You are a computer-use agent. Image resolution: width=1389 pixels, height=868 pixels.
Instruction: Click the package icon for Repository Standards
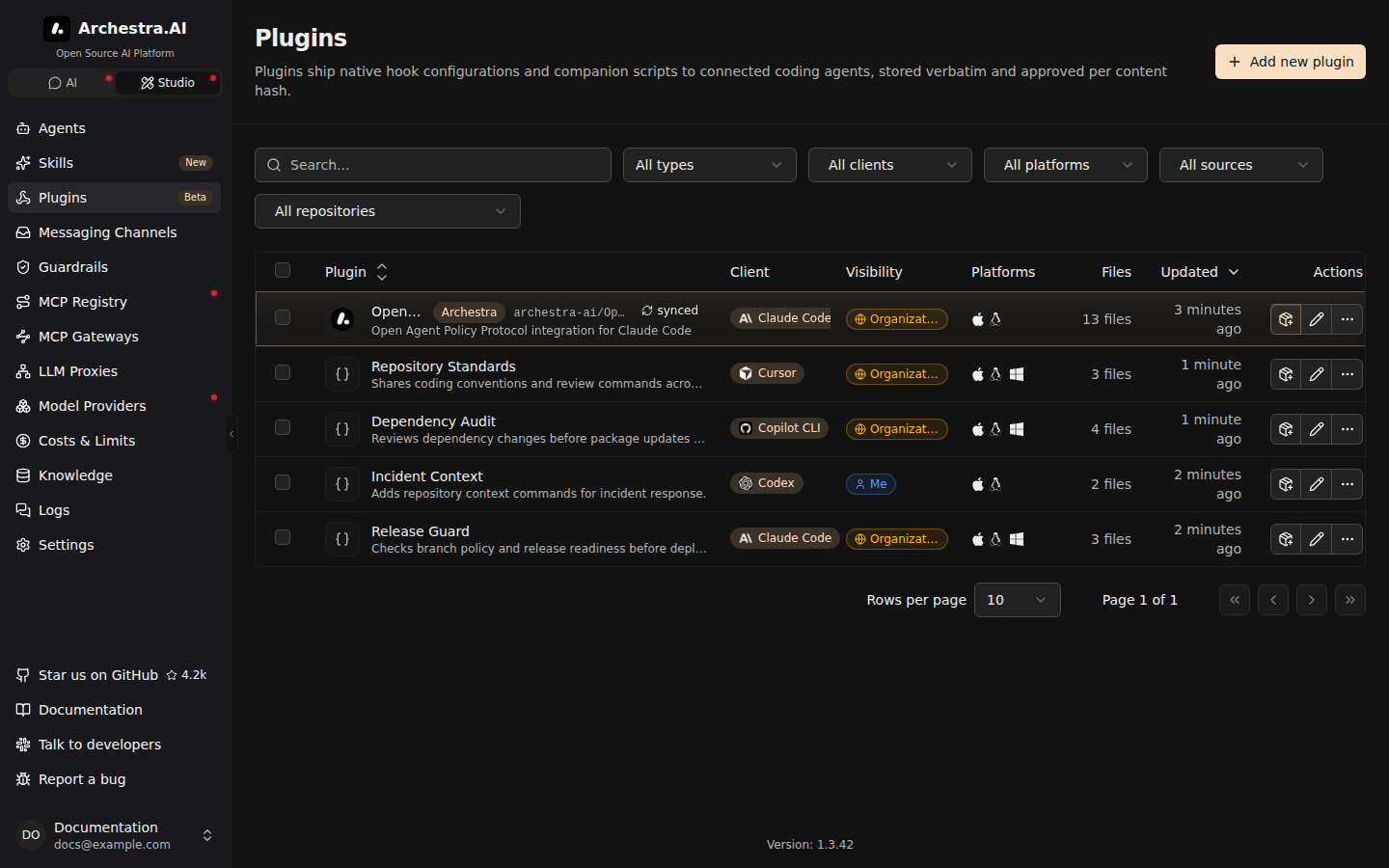[x=1286, y=374]
